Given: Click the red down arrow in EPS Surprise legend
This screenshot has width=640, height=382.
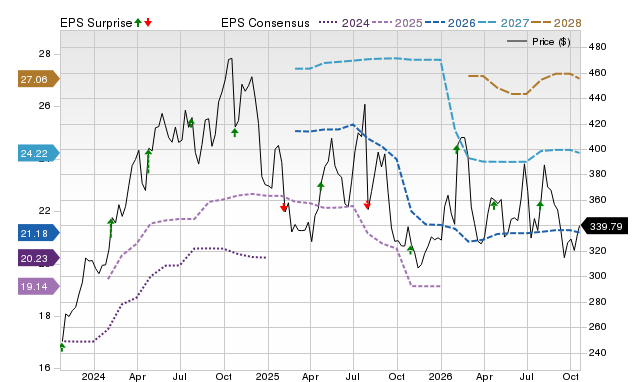Looking at the screenshot, I should 148,22.
